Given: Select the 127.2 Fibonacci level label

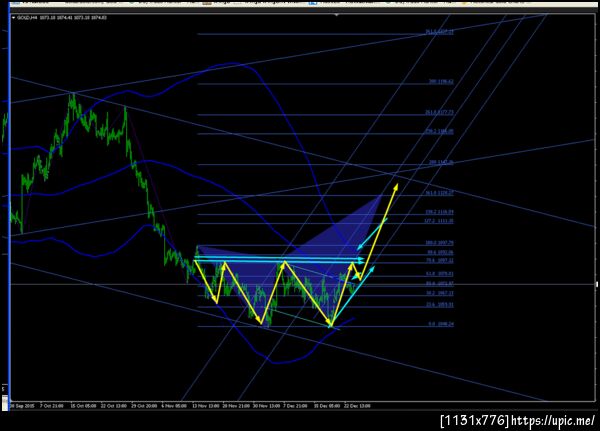Looking at the screenshot, I should tap(439, 221).
